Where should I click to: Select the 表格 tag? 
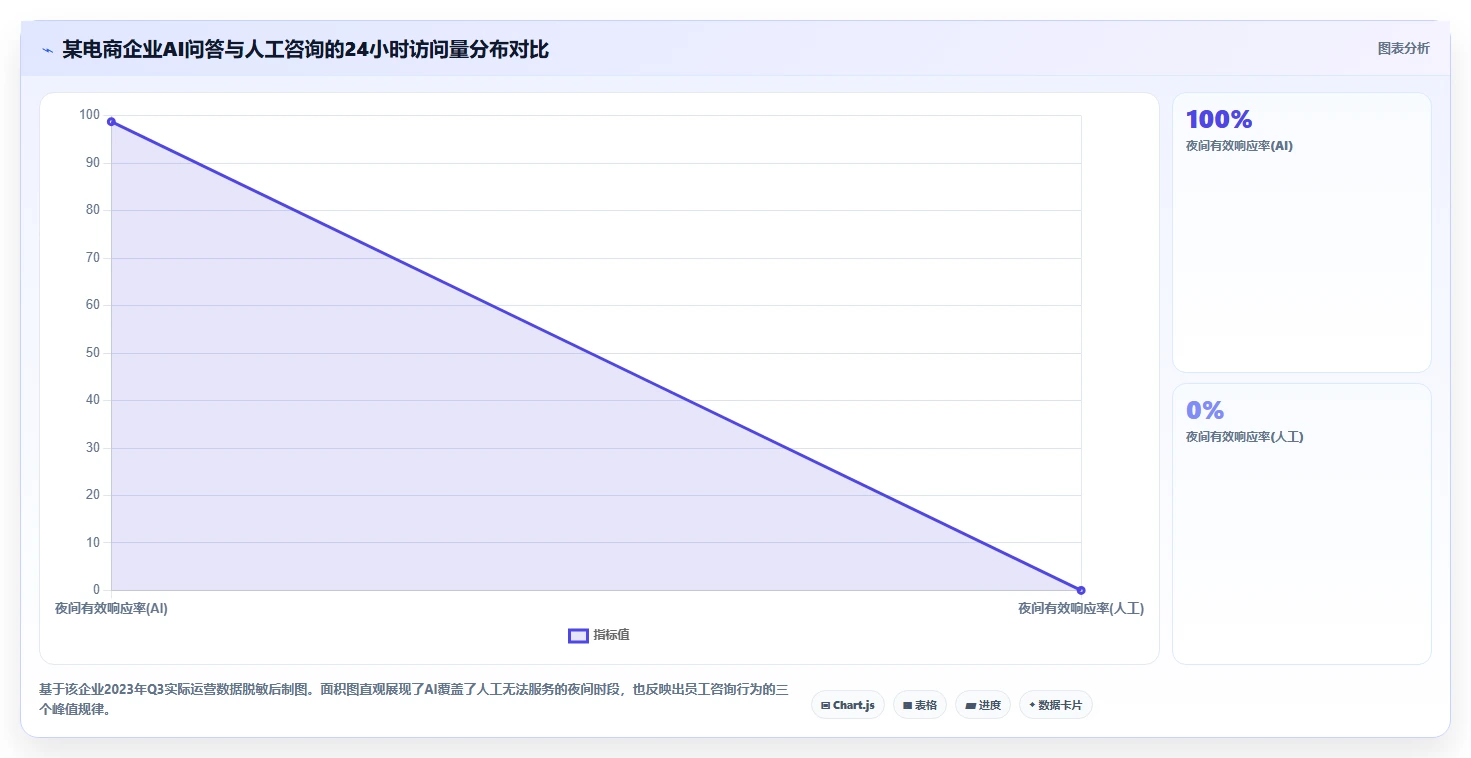coord(919,705)
